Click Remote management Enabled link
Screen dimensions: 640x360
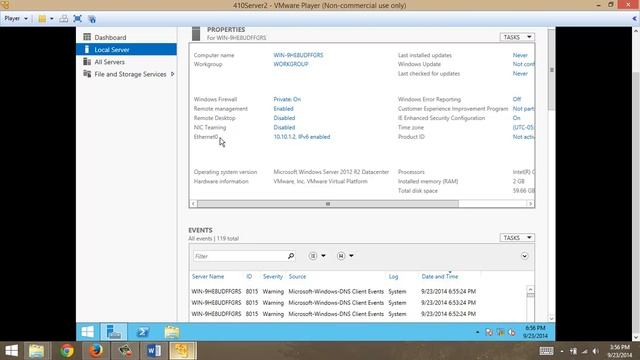coord(283,109)
